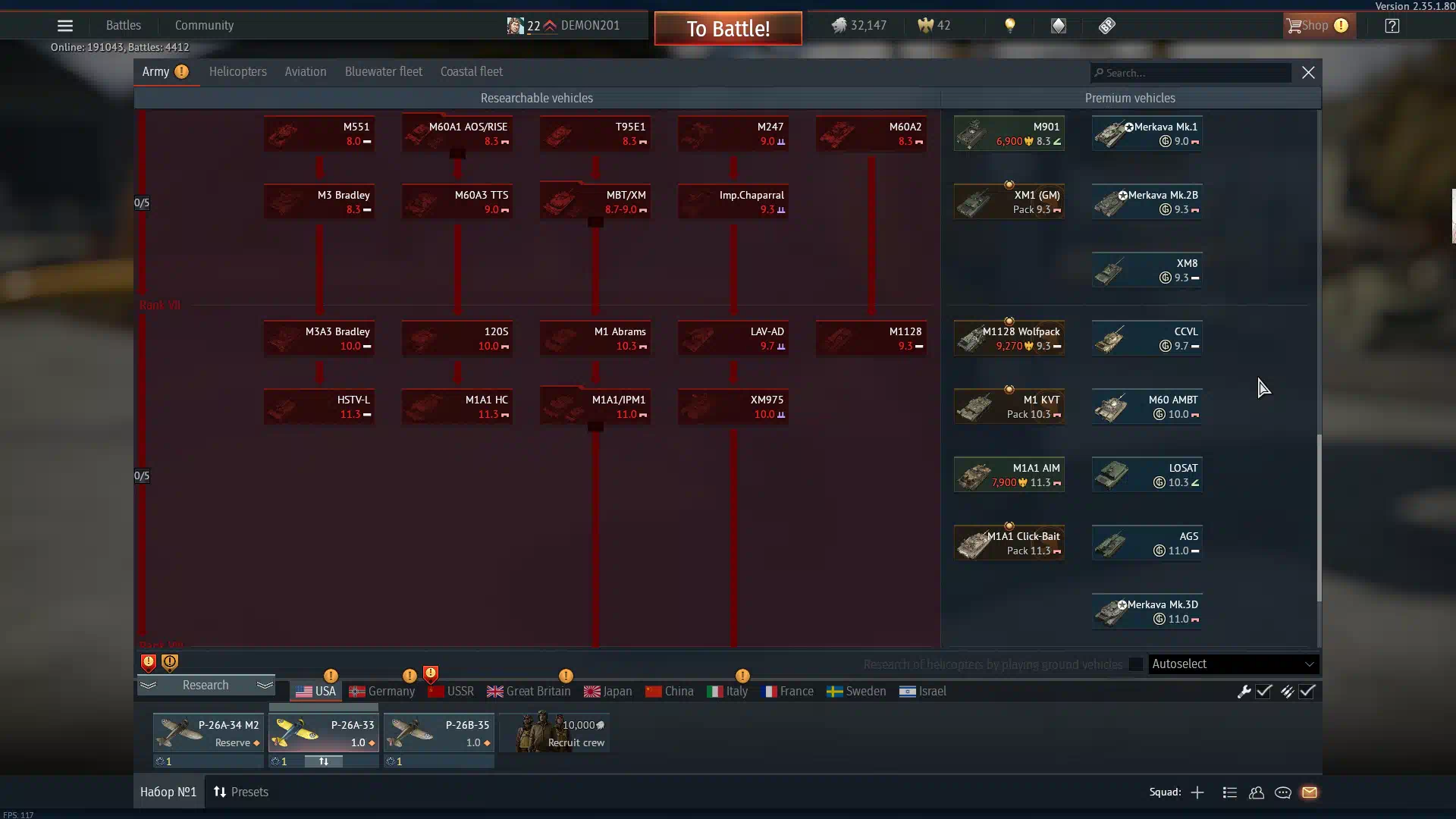This screenshot has width=1456, height=819.
Task: Click the wrench repair icon
Action: tap(1244, 692)
